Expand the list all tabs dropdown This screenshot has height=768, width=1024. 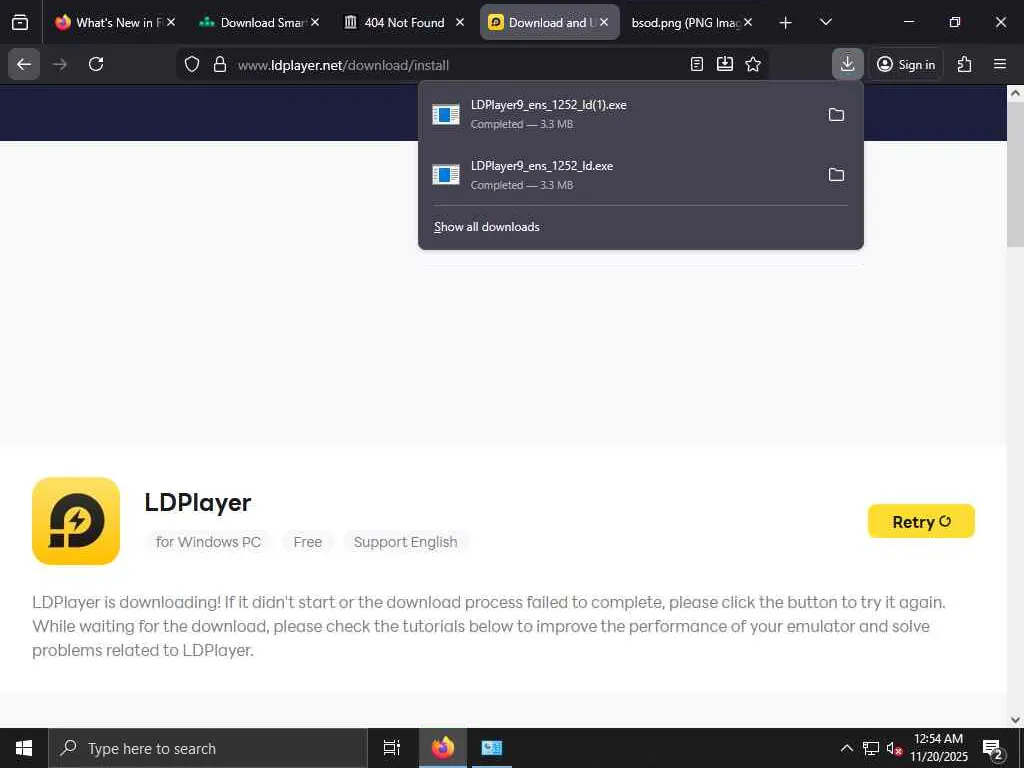point(825,23)
